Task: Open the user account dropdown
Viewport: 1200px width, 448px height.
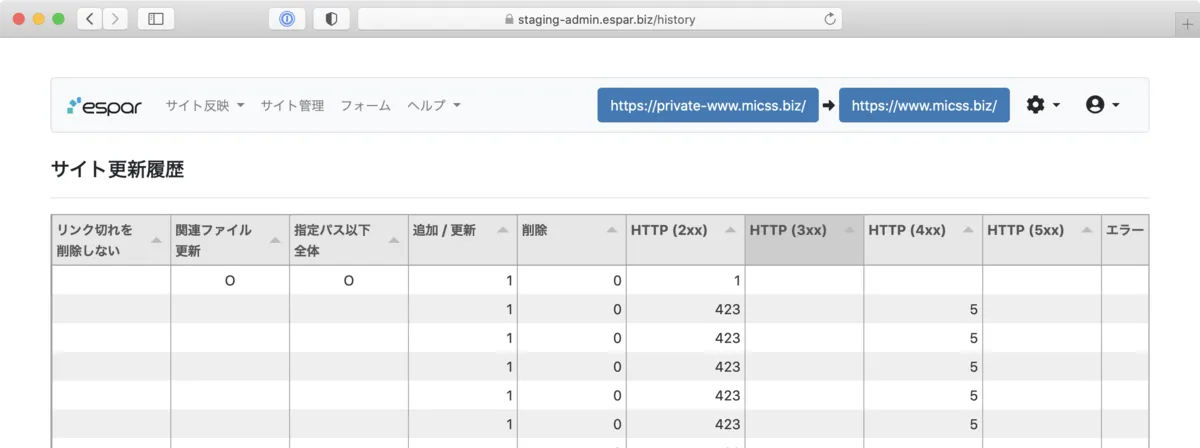Action: (x=1102, y=105)
